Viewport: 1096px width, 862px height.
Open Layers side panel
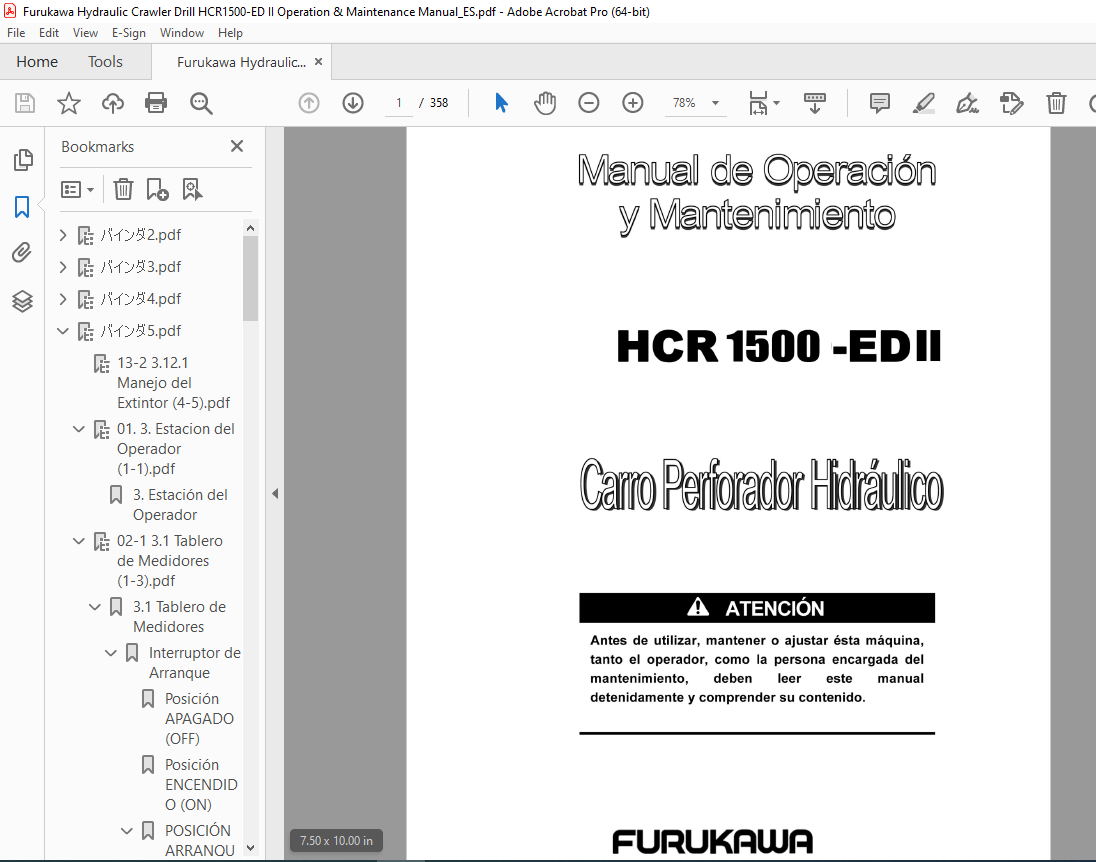tap(22, 301)
